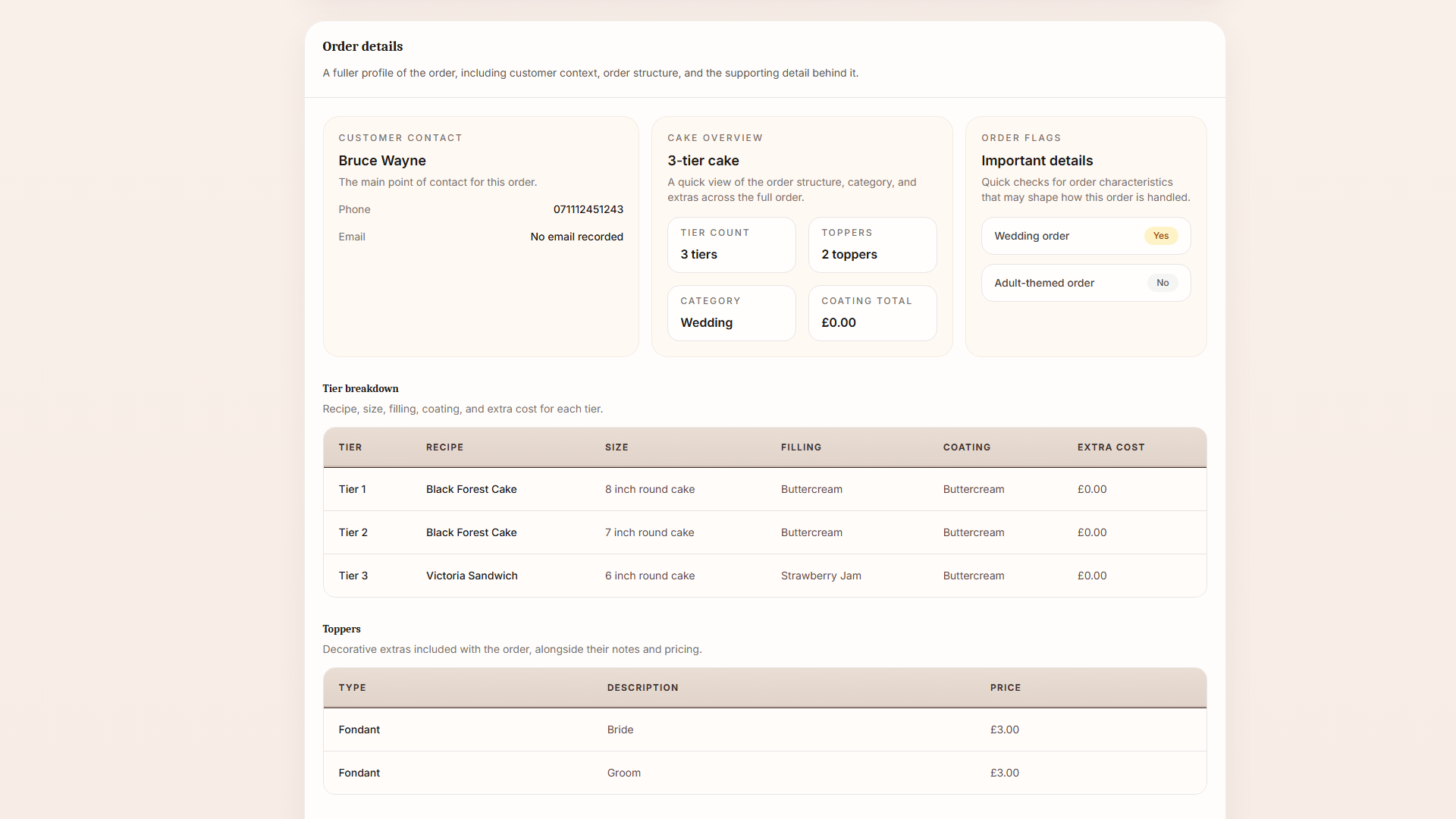Click Tier 2 recipe 'Black Forest Cake'
This screenshot has height=819, width=1456.
[x=471, y=532]
